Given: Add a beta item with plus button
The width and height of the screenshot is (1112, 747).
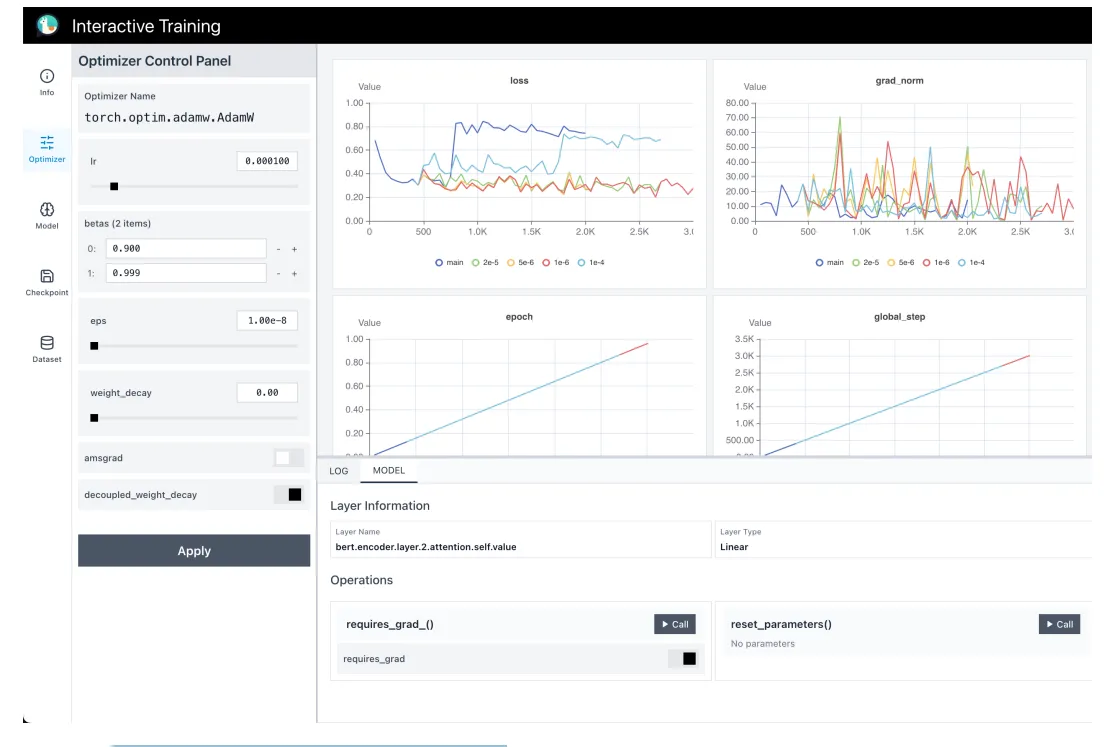Looking at the screenshot, I should coord(294,249).
